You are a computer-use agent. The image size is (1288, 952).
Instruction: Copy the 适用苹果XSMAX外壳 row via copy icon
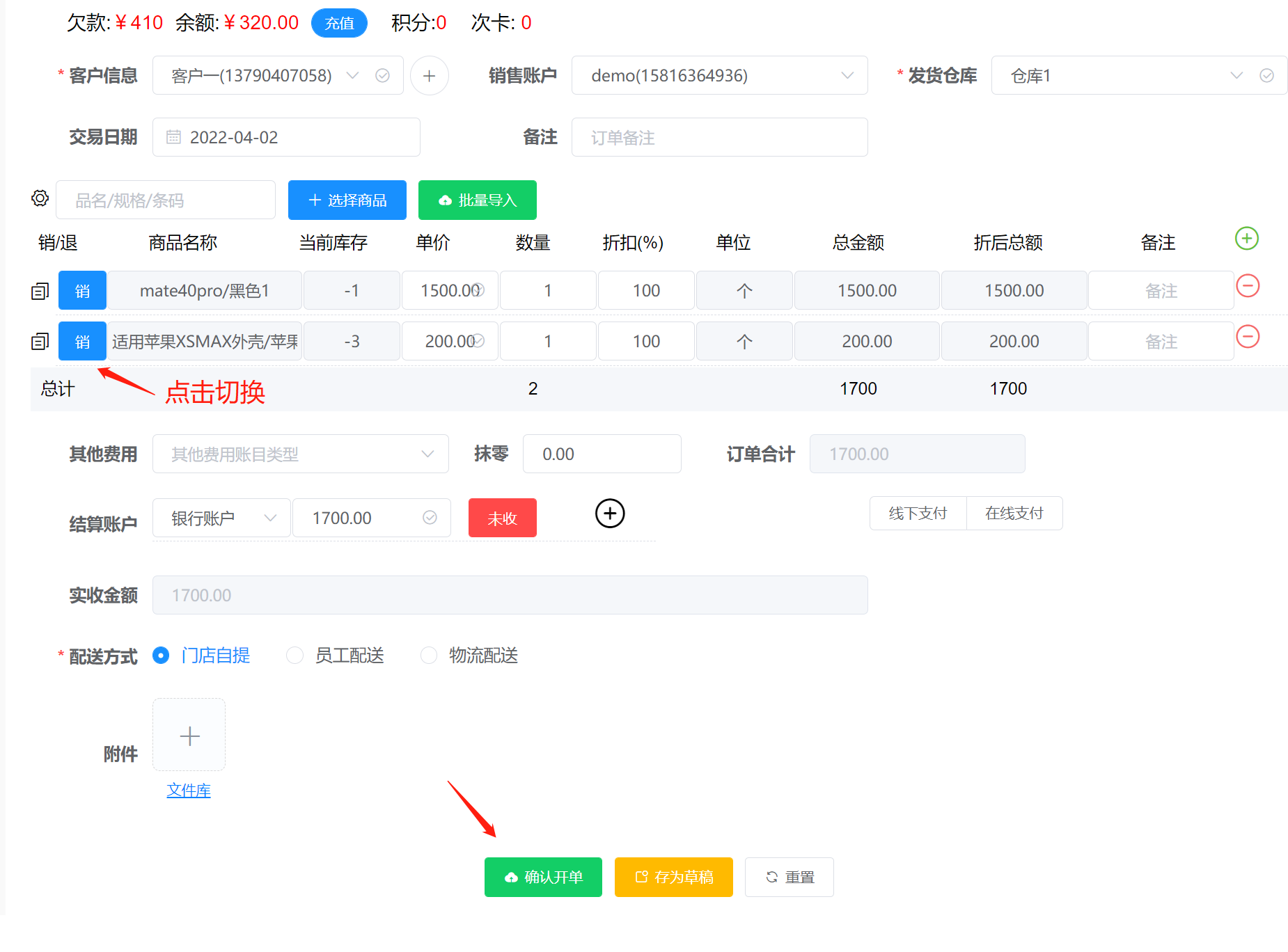(x=40, y=342)
